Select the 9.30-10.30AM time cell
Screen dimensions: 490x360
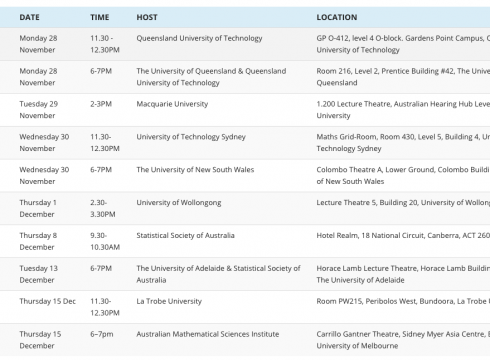pyautogui.click(x=105, y=241)
